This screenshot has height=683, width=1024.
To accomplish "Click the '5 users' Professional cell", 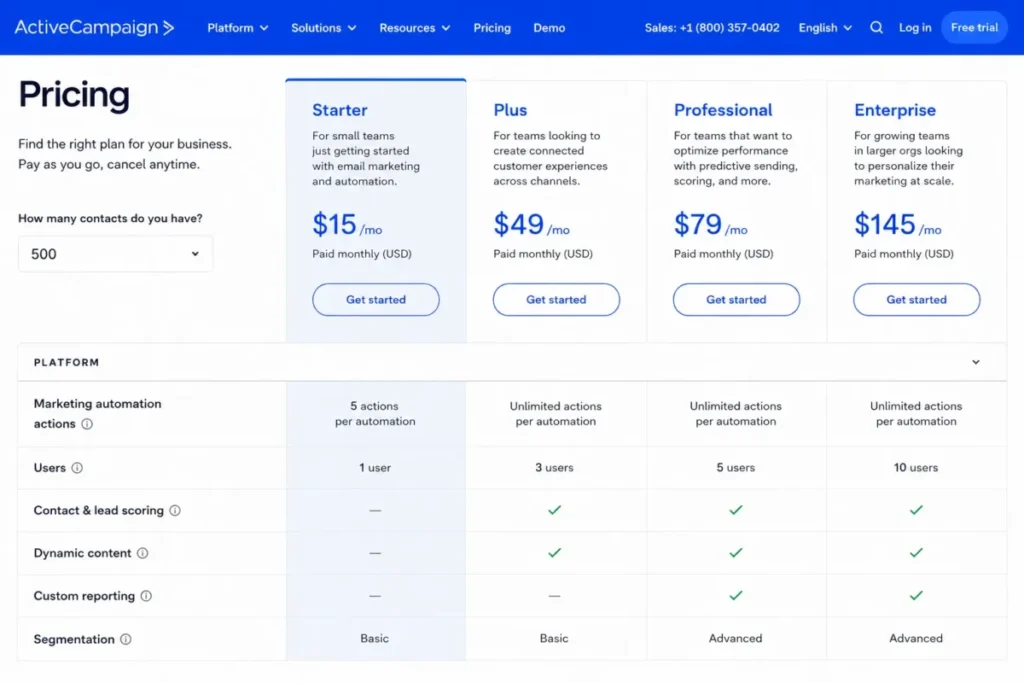I will point(735,468).
